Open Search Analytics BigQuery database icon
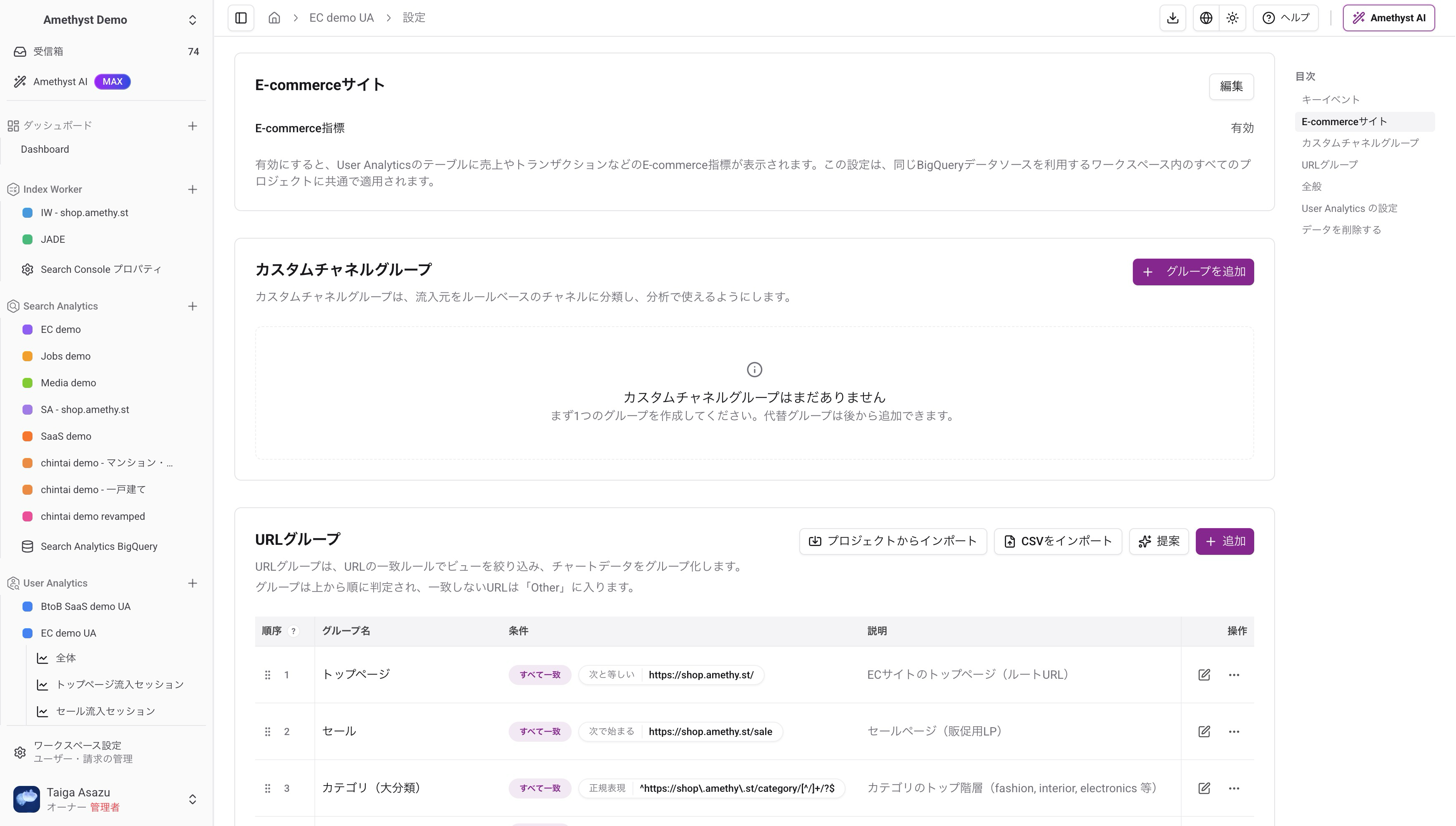 27,546
